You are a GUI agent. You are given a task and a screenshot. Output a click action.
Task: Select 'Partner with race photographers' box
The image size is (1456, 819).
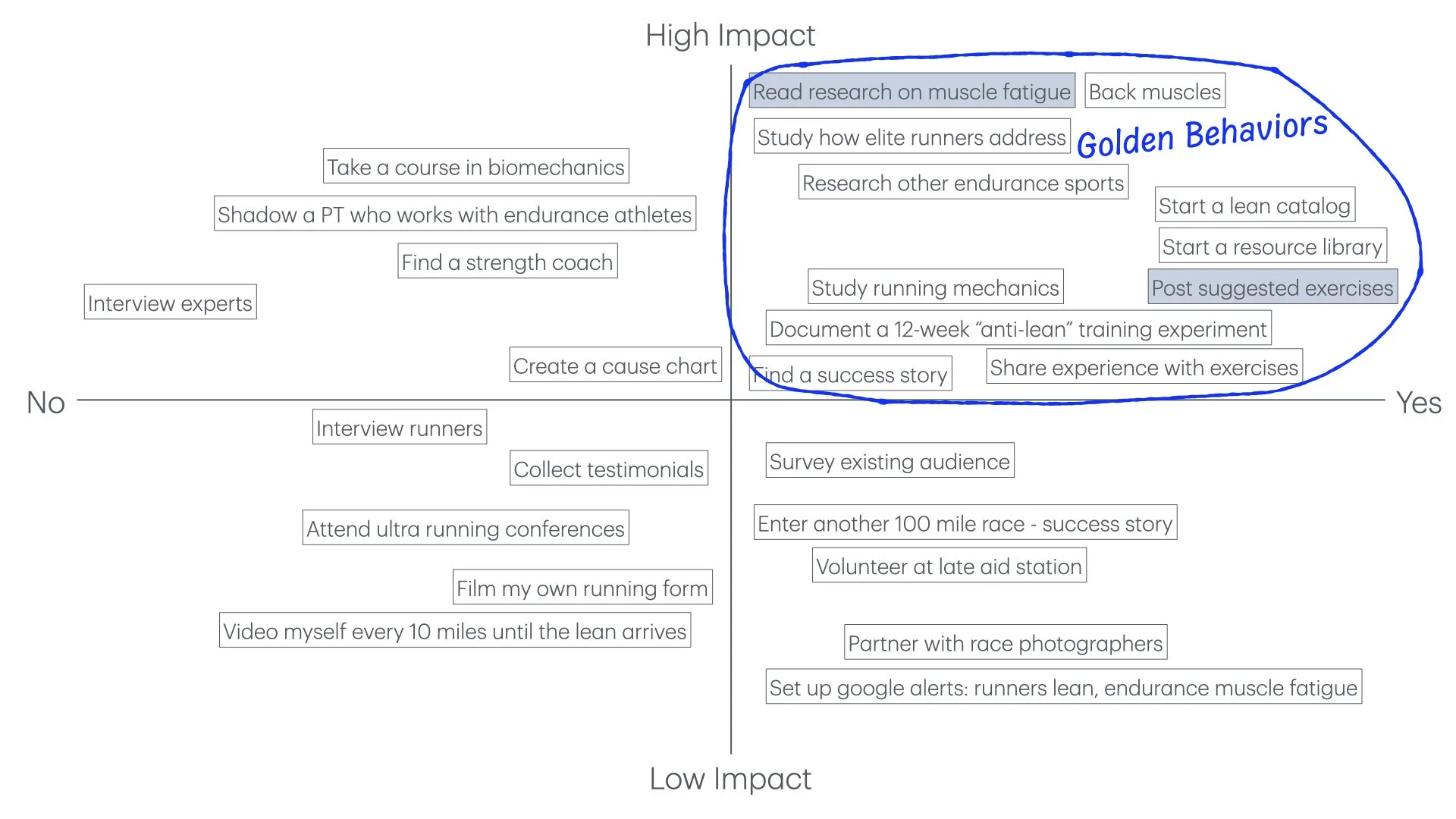1006,642
